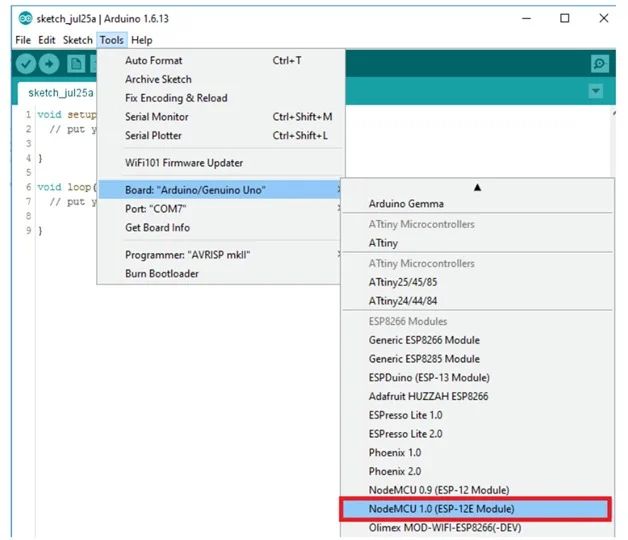Choose ATtiny24/44/84 board
Image resolution: width=628 pixels, height=540 pixels.
(477, 301)
